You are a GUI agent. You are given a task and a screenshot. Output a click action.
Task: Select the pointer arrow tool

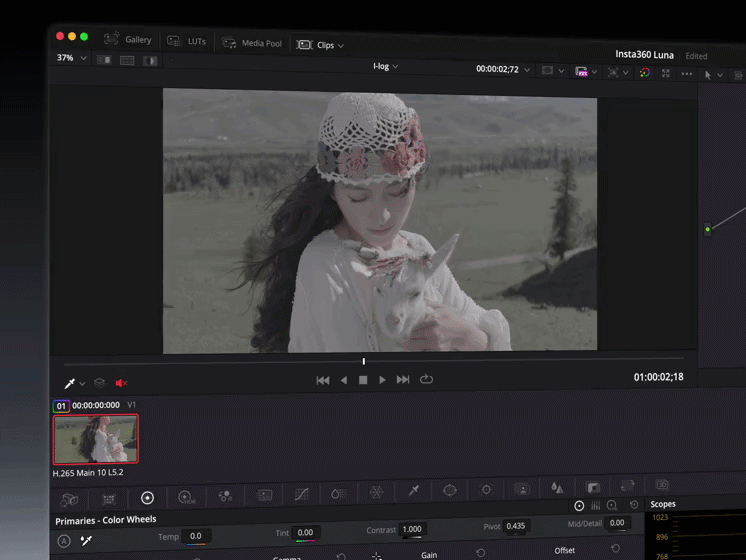click(x=707, y=75)
